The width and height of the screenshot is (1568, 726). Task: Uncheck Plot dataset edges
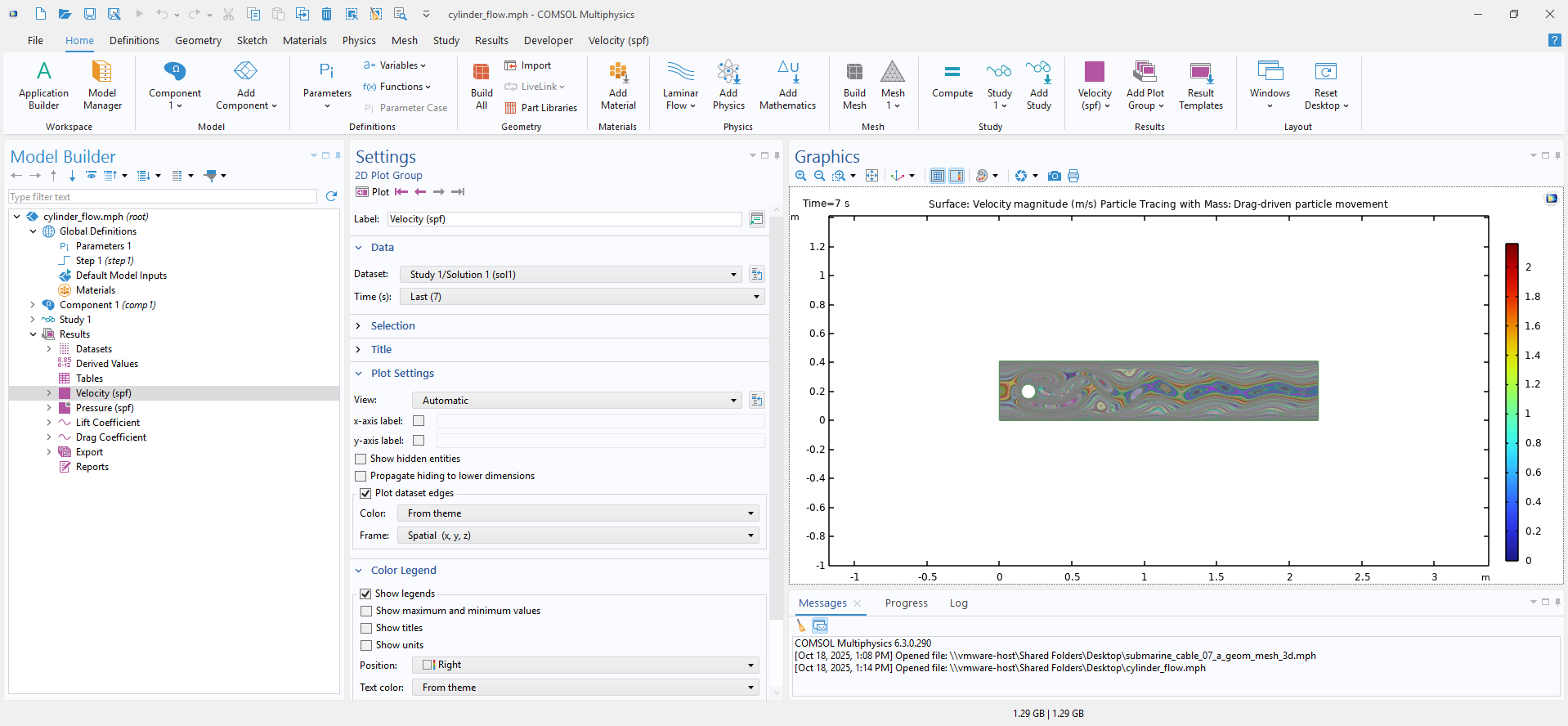click(365, 493)
